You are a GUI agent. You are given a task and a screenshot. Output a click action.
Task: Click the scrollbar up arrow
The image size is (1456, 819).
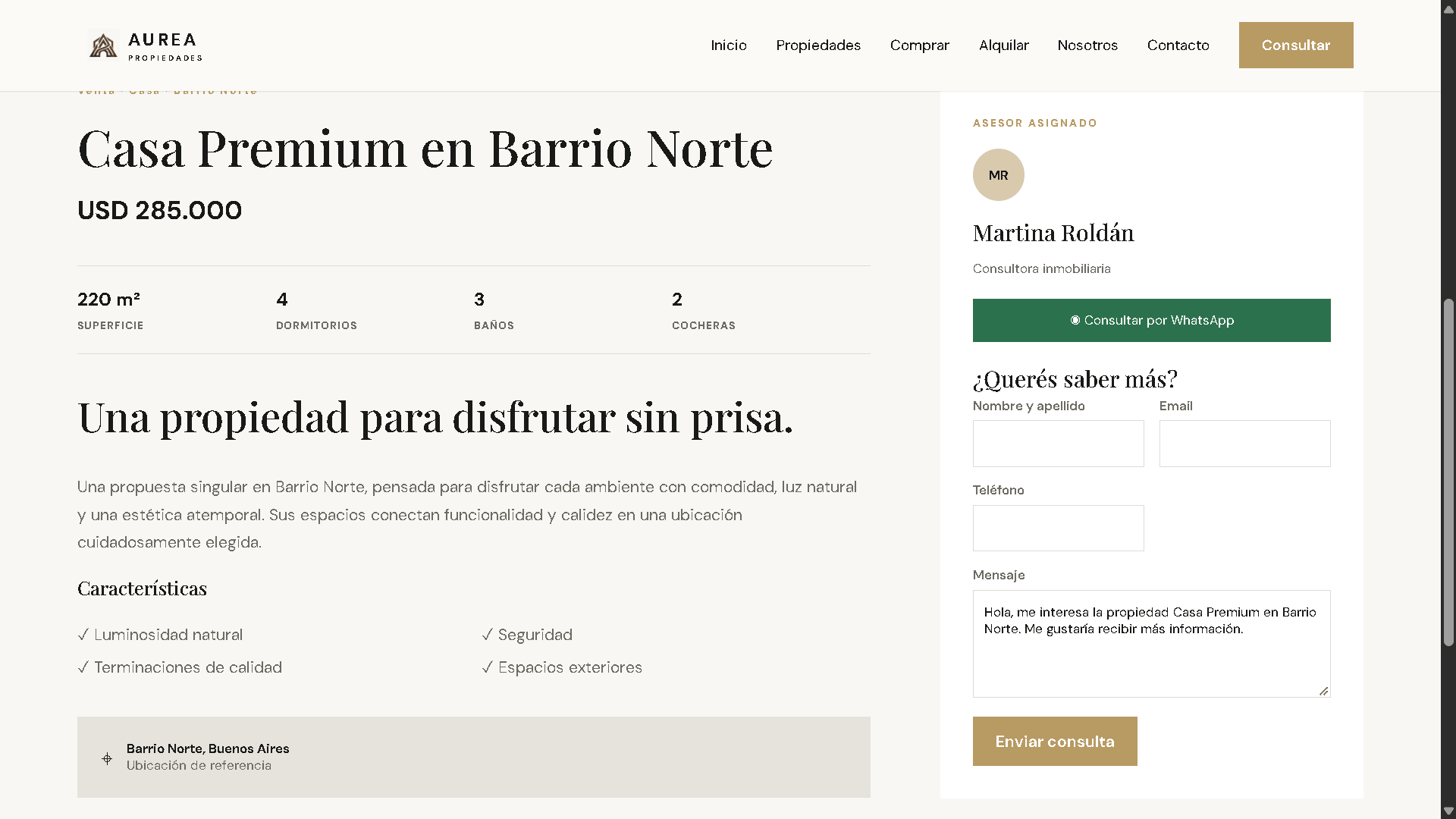click(x=1448, y=9)
